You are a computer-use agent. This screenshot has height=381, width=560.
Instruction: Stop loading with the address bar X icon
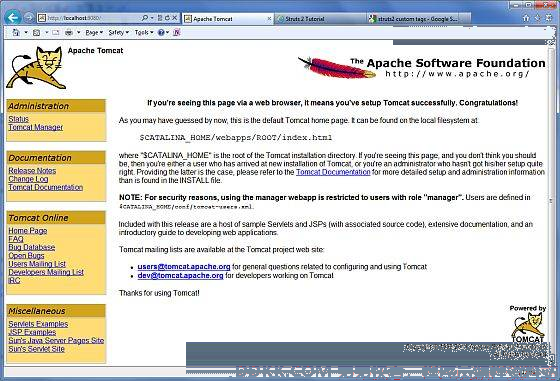175,17
